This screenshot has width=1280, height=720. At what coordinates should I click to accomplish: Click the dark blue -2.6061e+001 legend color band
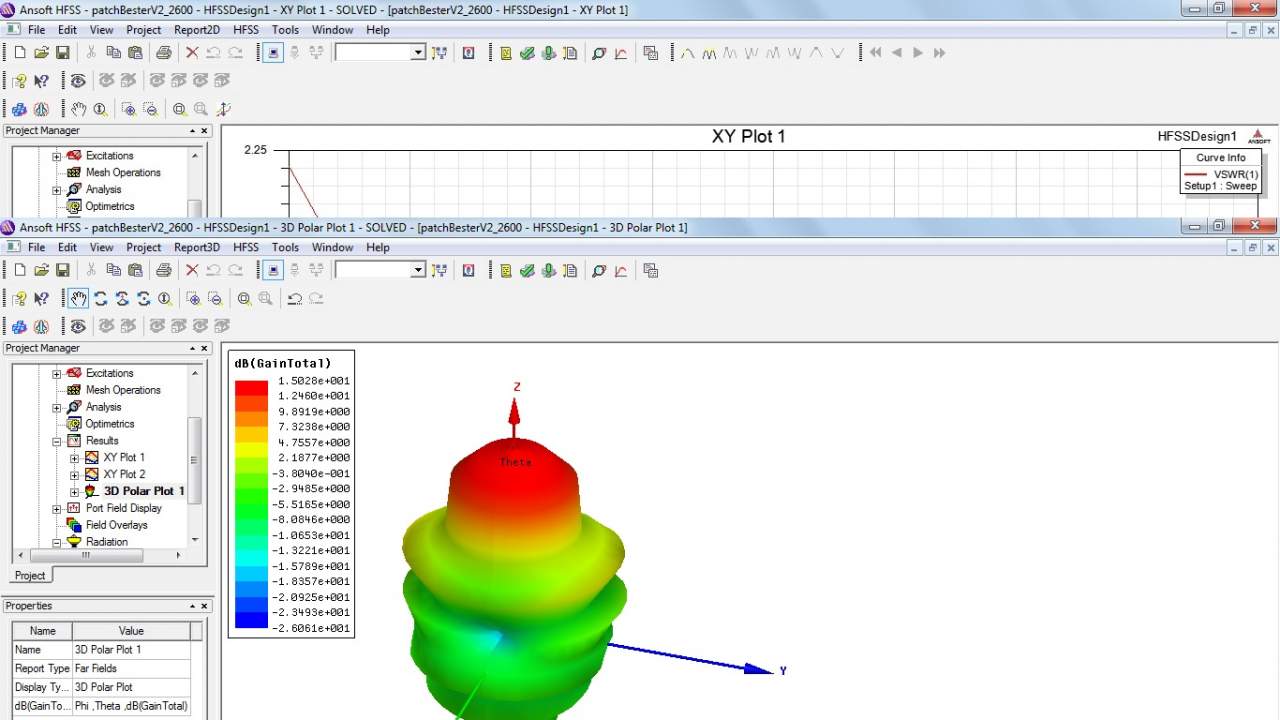(251, 621)
